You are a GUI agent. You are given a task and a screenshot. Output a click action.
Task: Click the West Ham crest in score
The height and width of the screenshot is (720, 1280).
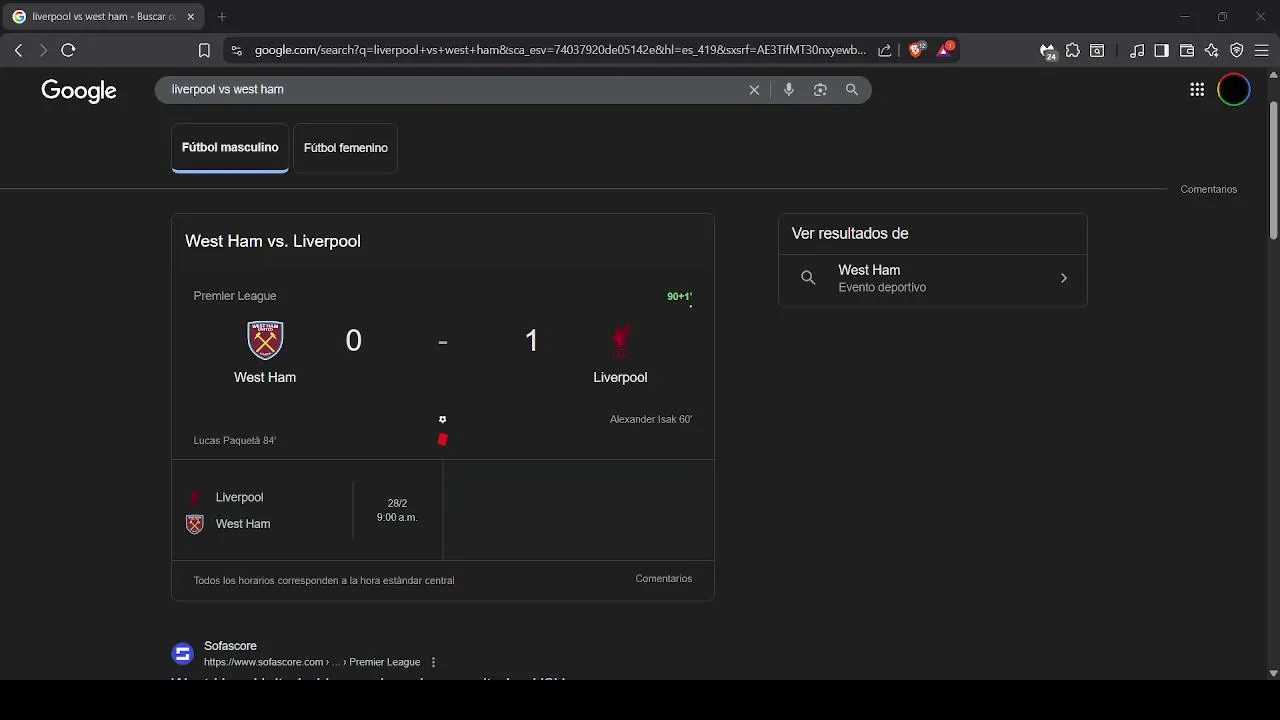266,340
